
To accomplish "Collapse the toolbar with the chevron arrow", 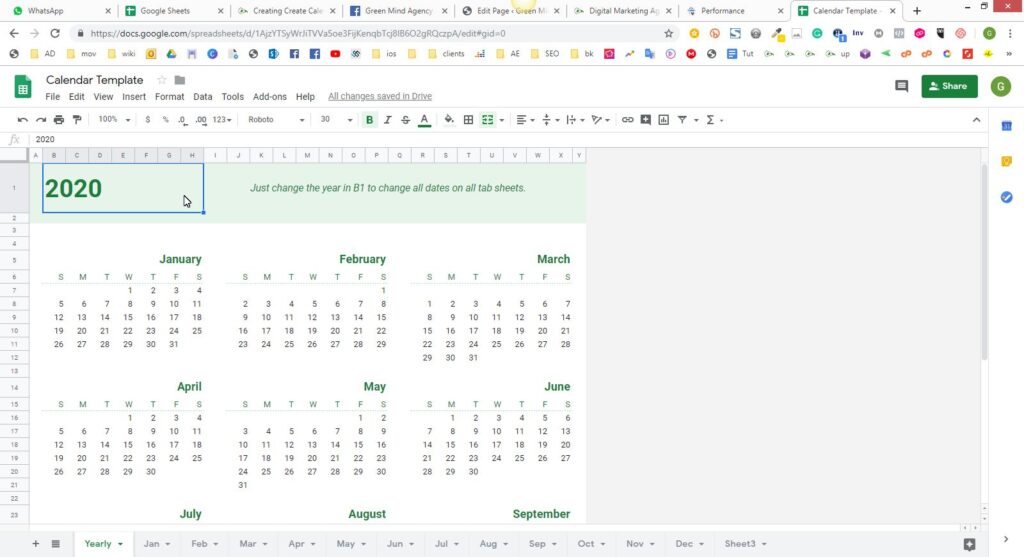I will [976, 119].
